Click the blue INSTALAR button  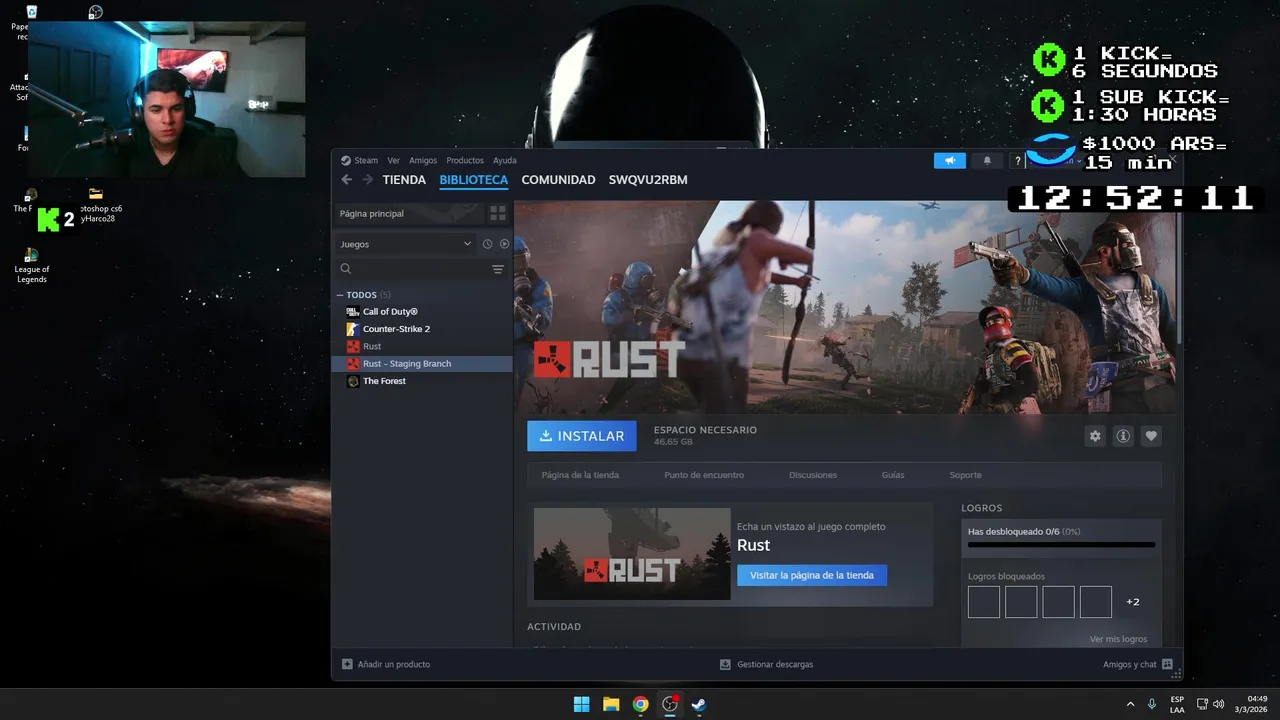click(582, 436)
